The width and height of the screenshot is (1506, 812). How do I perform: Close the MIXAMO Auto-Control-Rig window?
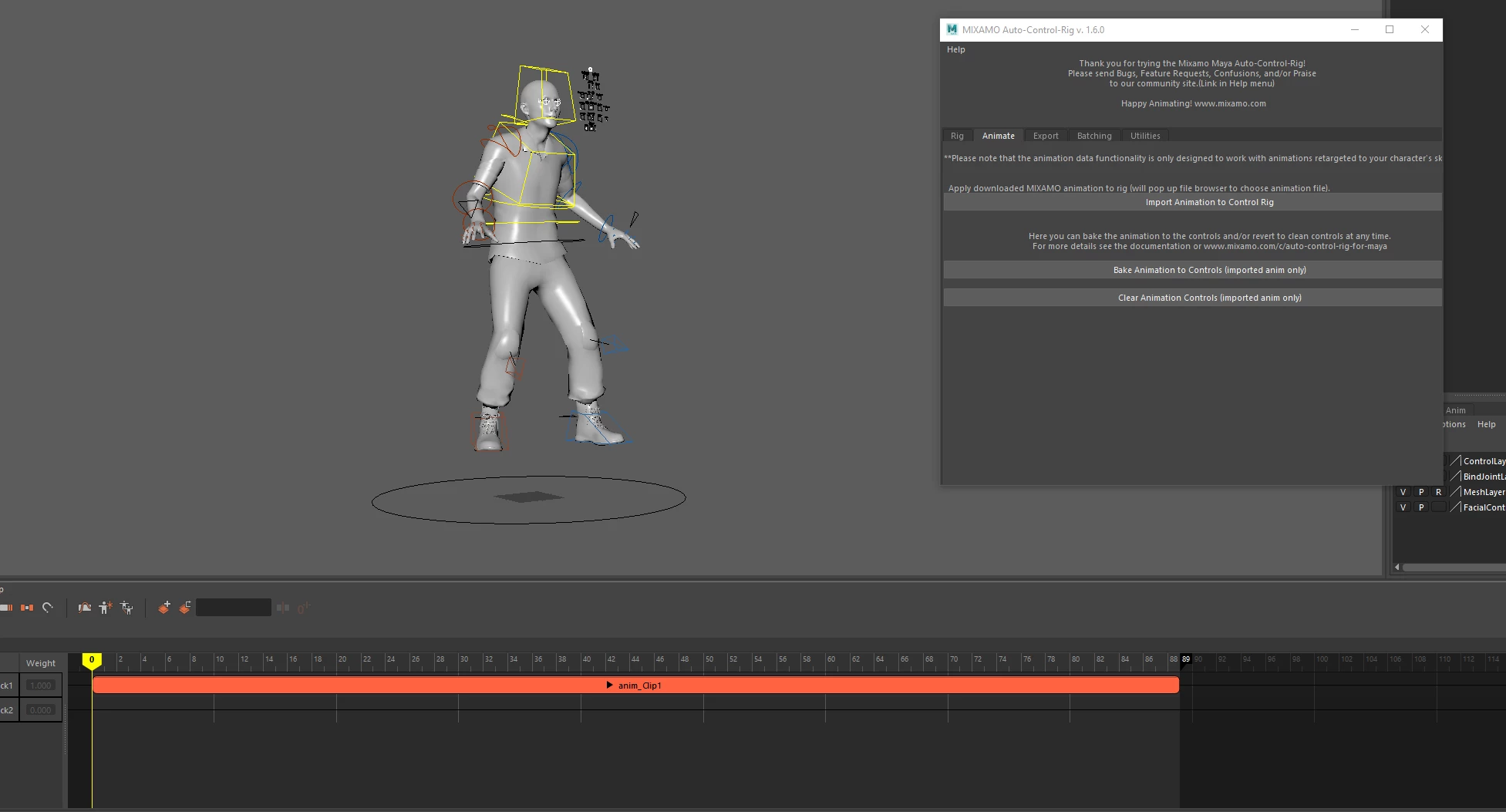1425,30
